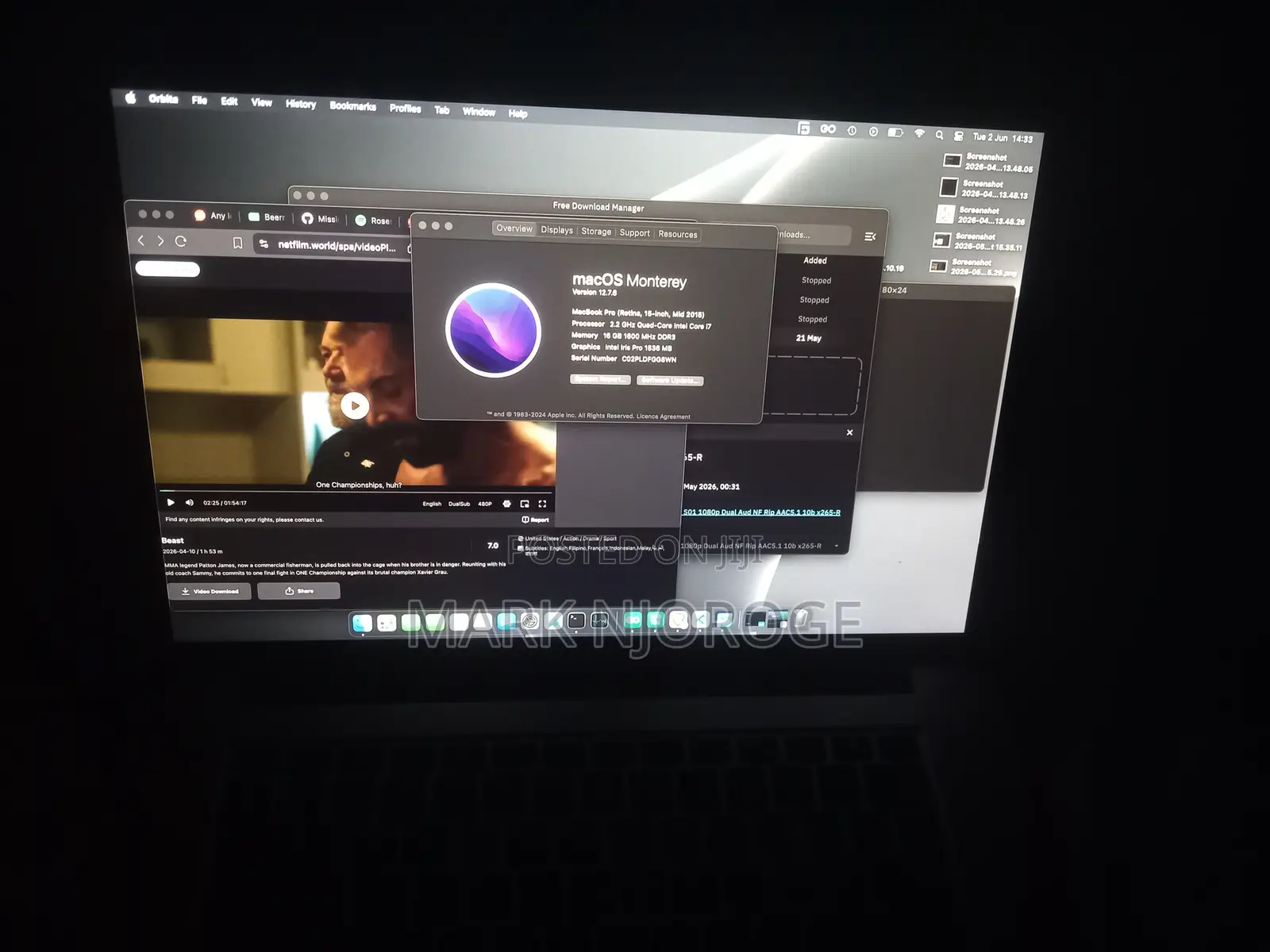Open System Preferences from the Dock
1270x952 pixels.
(530, 622)
